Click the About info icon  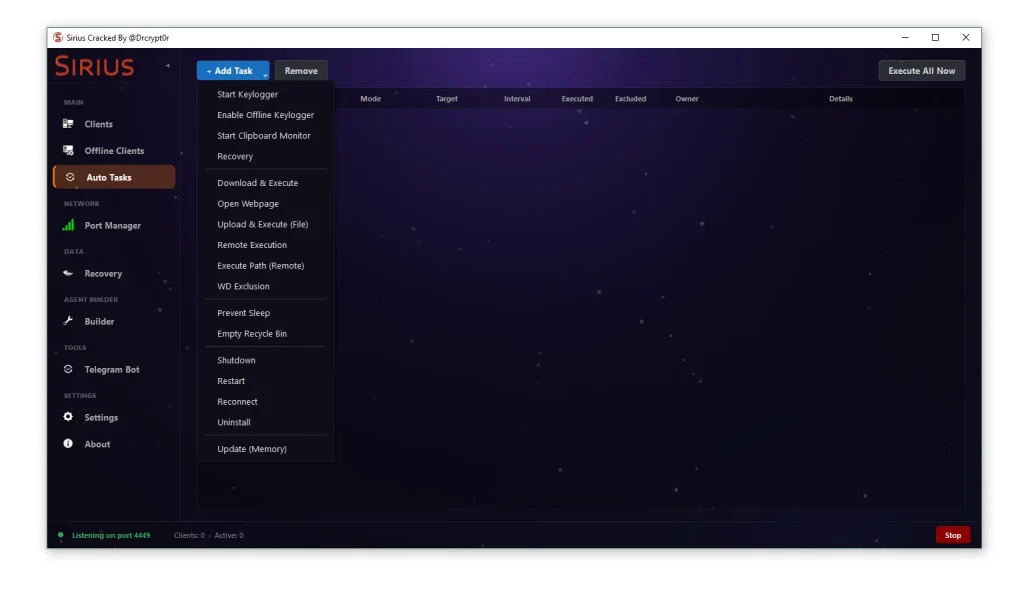(68, 444)
